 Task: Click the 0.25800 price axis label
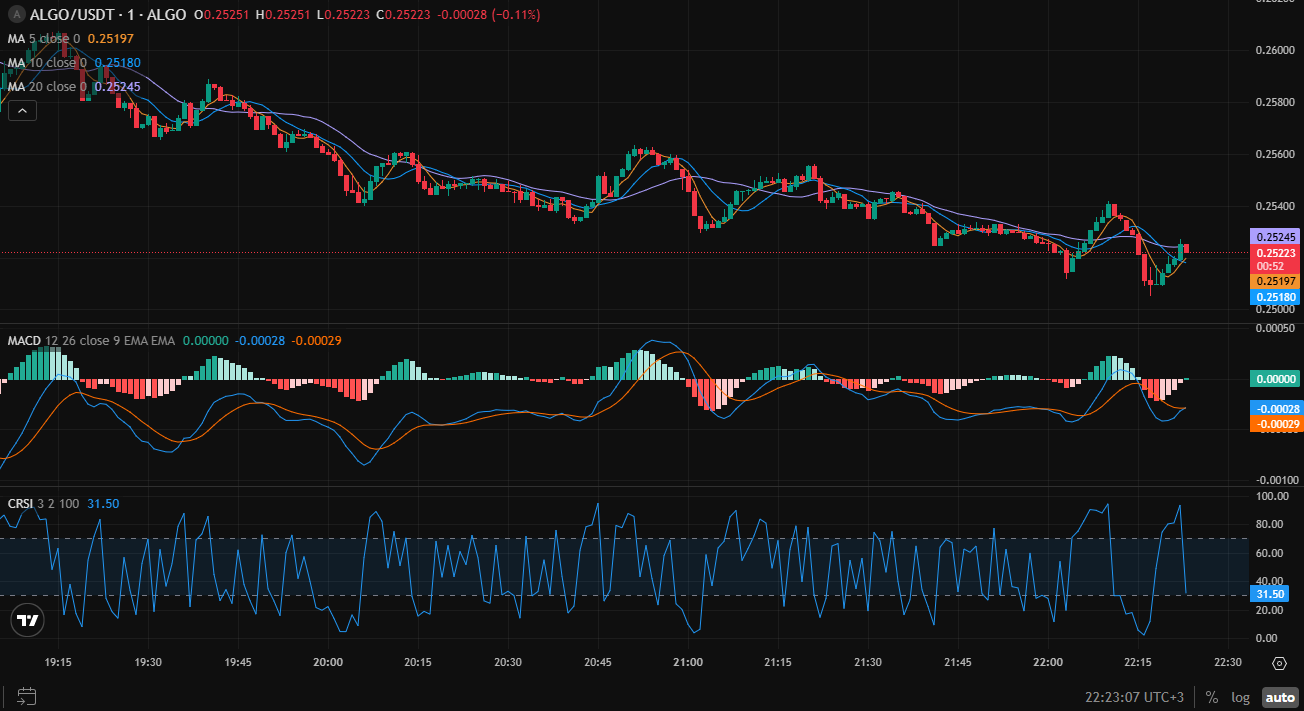pos(1274,102)
